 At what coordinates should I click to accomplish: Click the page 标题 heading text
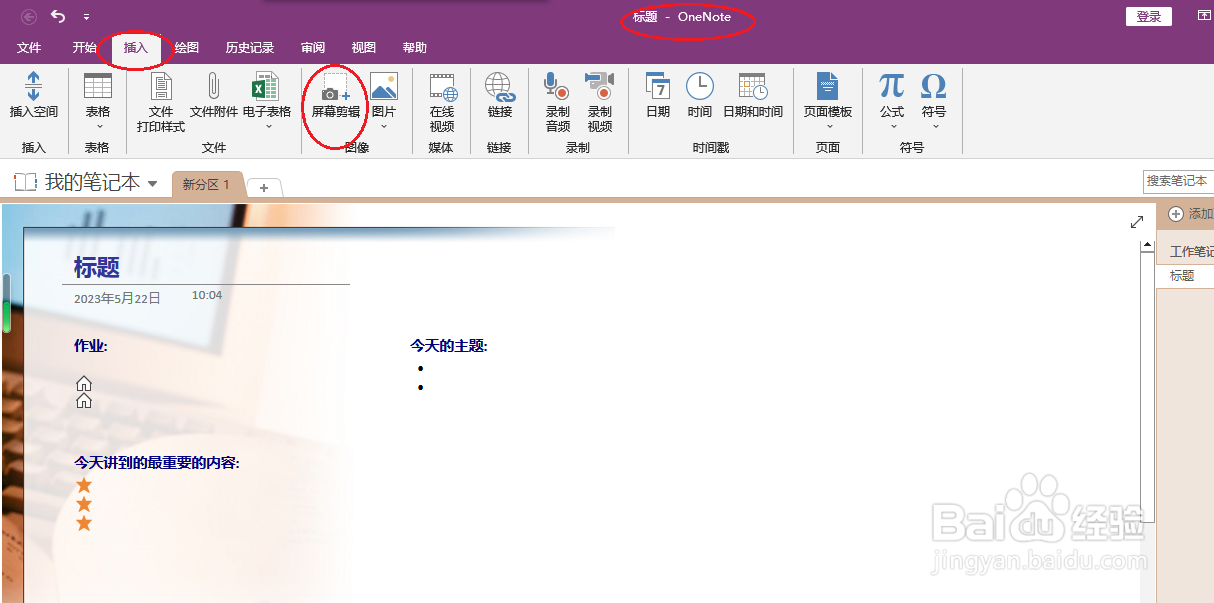click(x=97, y=267)
